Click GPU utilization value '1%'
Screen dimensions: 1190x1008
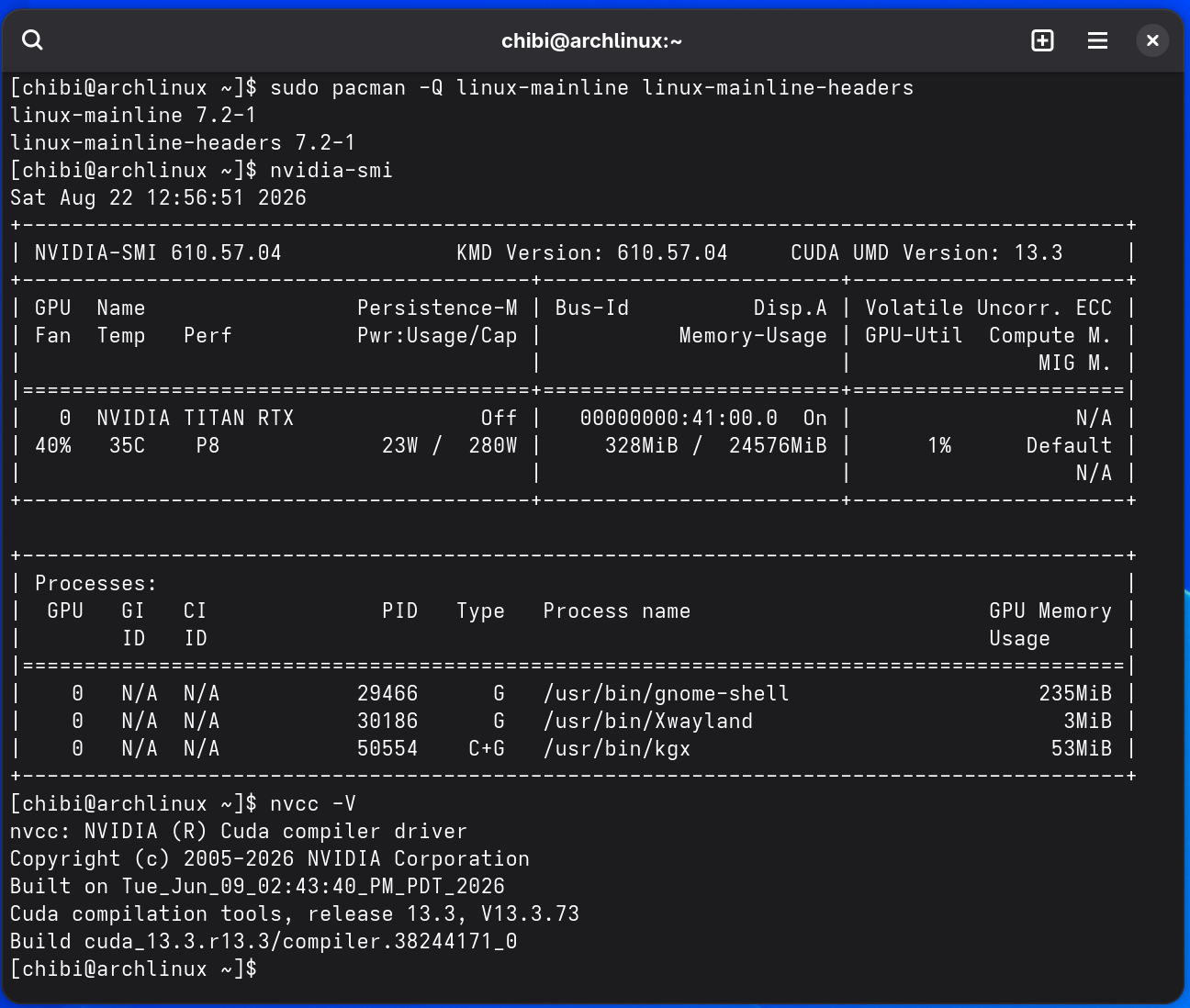tap(939, 446)
